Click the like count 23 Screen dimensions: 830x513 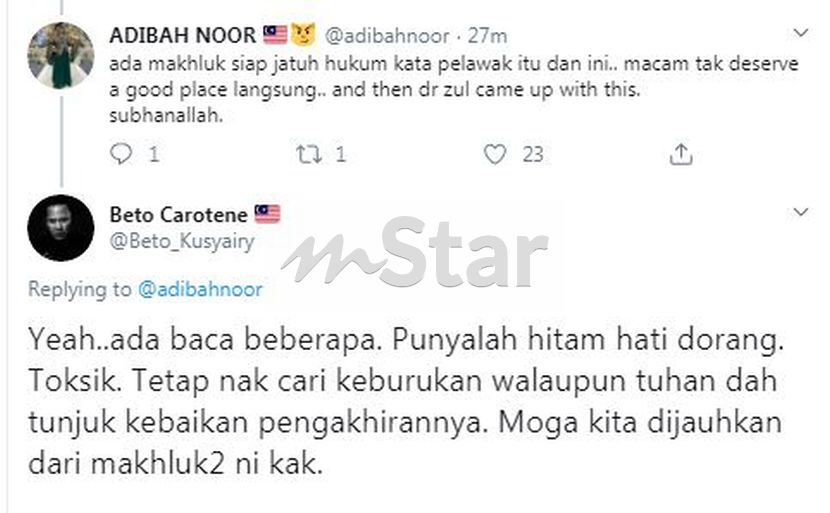click(x=533, y=155)
